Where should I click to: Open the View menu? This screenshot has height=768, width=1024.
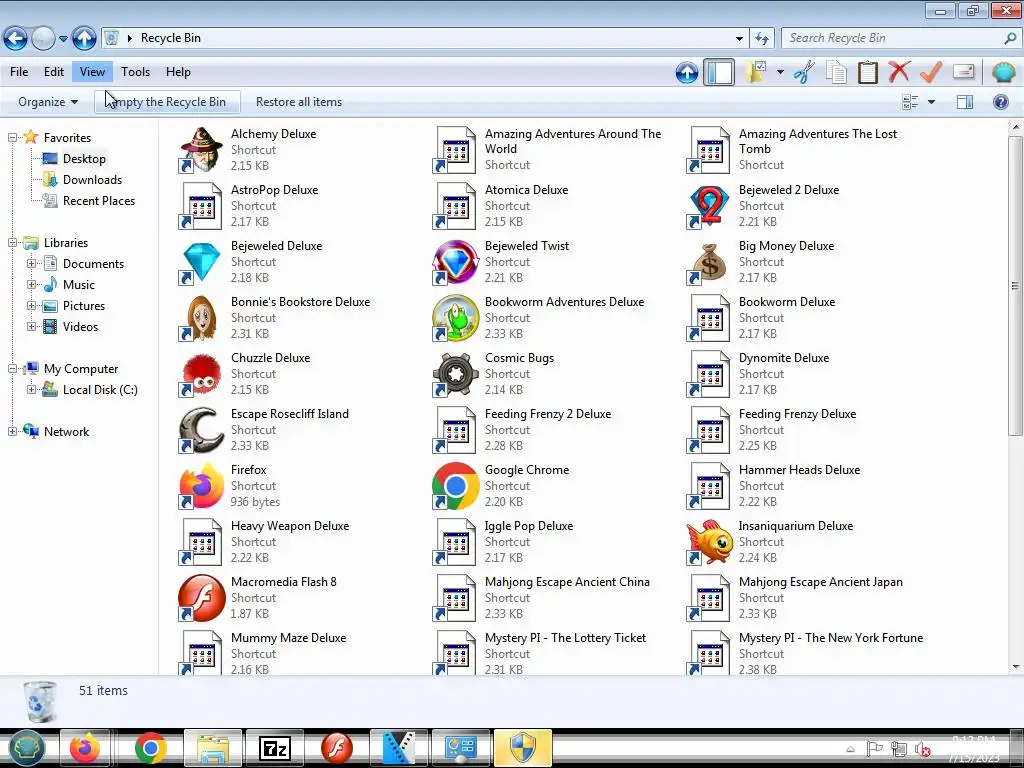(92, 72)
